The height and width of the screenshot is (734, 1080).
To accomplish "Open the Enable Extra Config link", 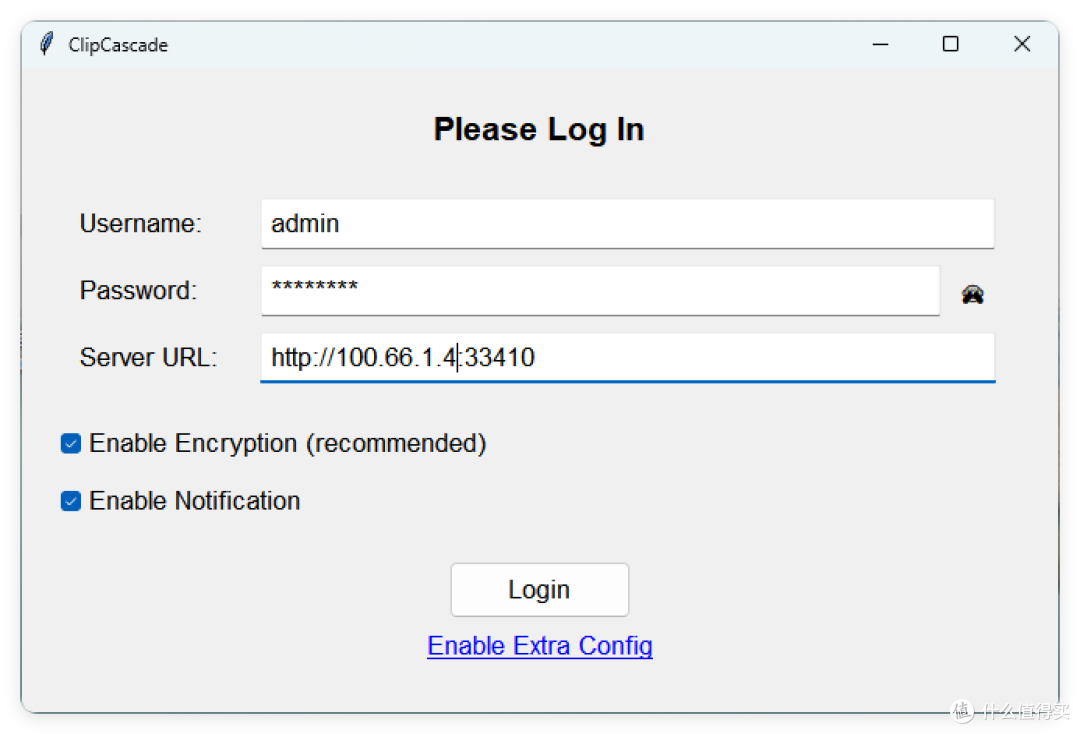I will [539, 646].
